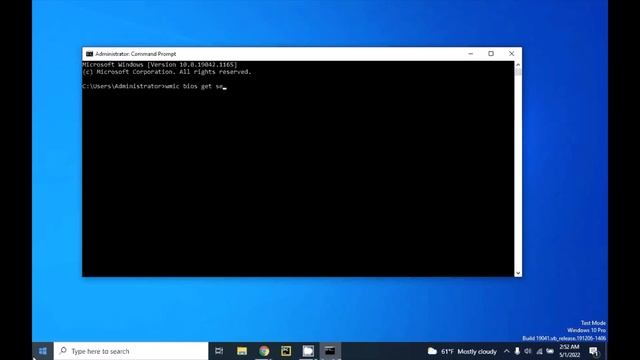Click the 'Administrator: Command Prompt' title text

click(136, 54)
